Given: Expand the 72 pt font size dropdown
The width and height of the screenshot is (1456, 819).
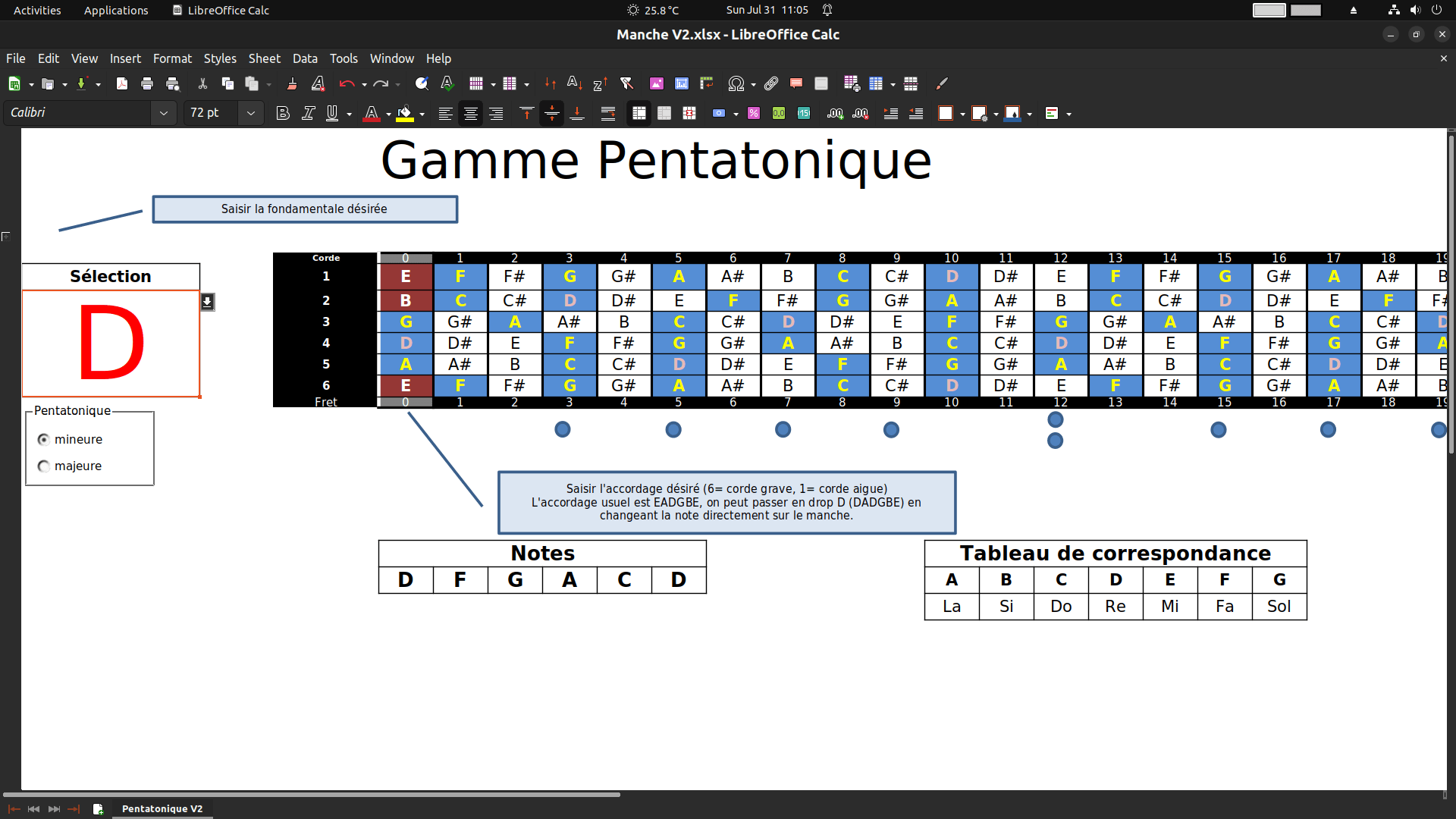Looking at the screenshot, I should [x=251, y=114].
